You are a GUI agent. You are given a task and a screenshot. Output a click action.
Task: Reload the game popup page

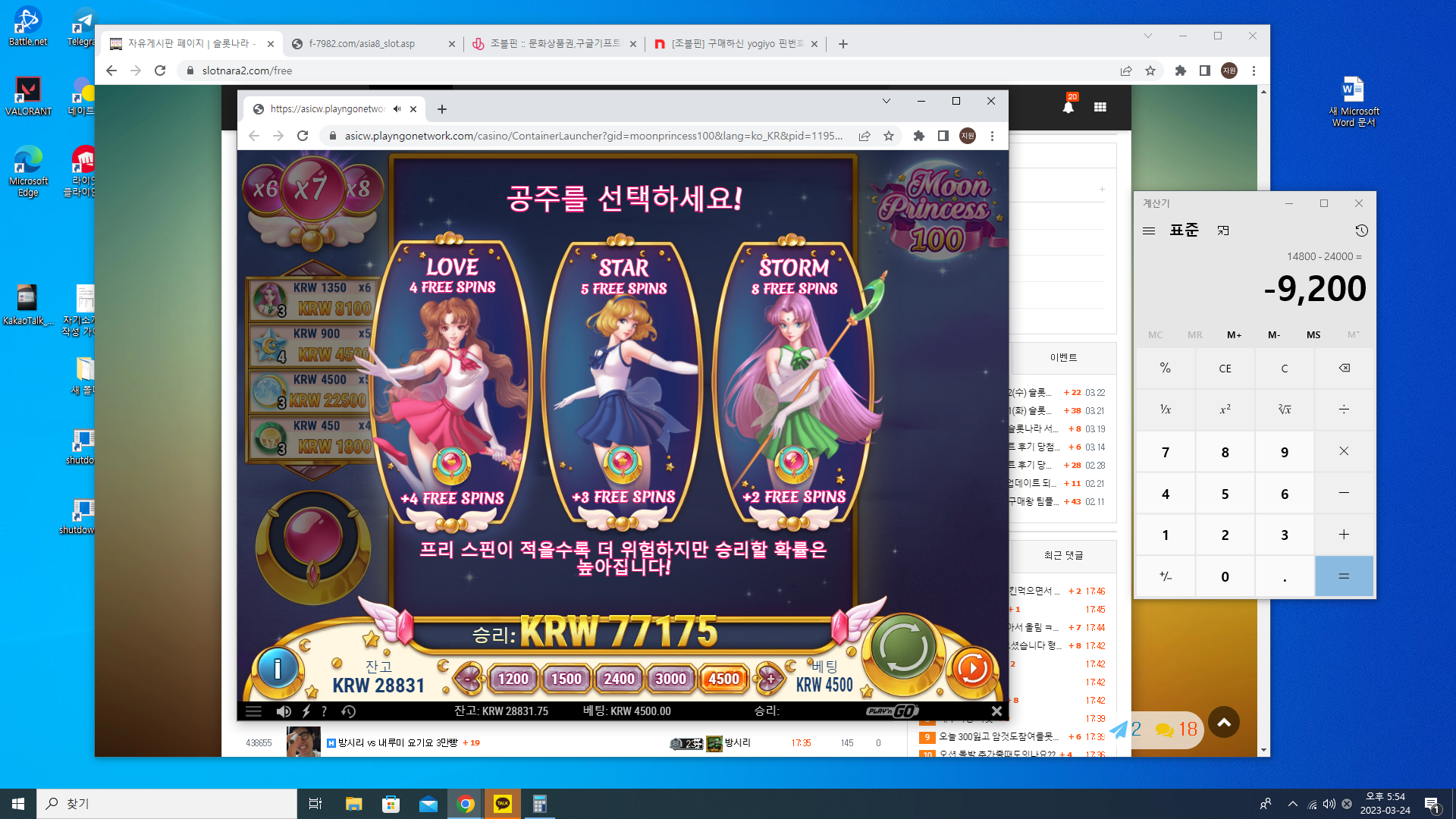click(x=303, y=136)
